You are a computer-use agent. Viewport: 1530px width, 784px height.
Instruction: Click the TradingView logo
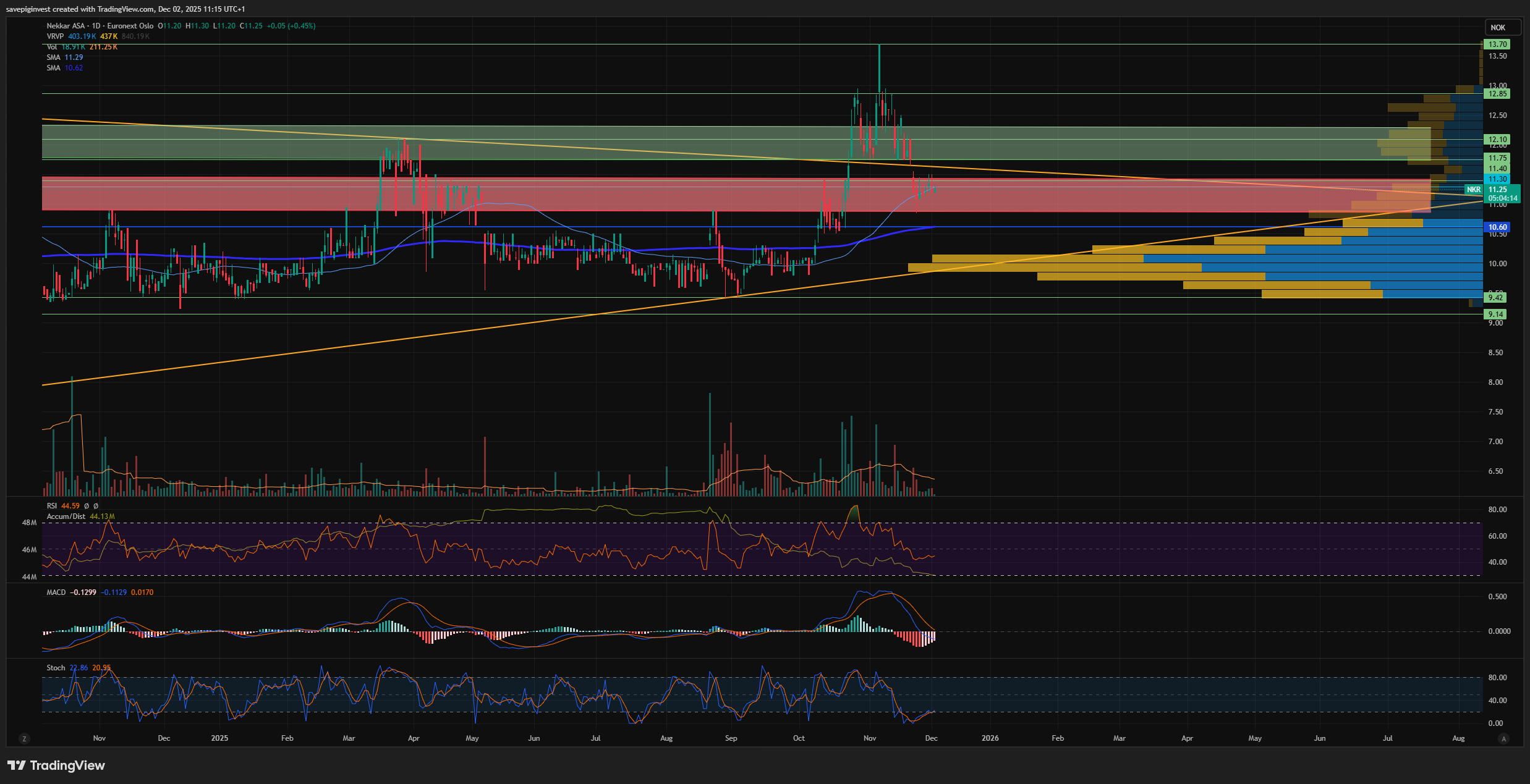point(56,765)
